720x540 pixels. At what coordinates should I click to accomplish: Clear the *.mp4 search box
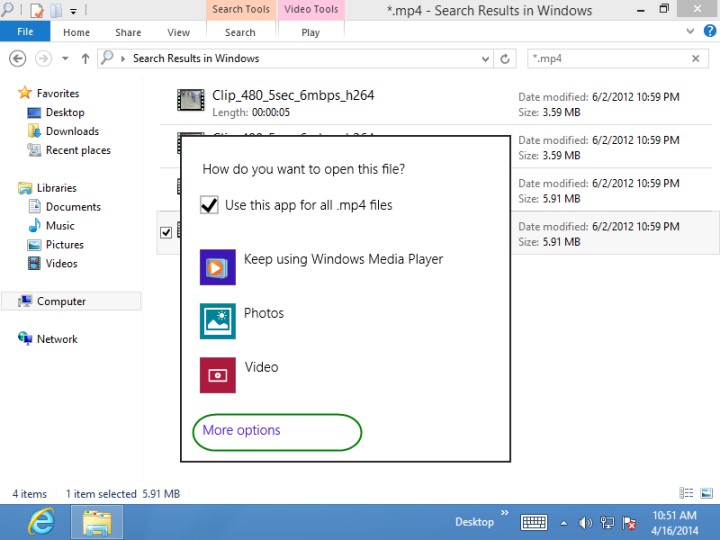696,59
